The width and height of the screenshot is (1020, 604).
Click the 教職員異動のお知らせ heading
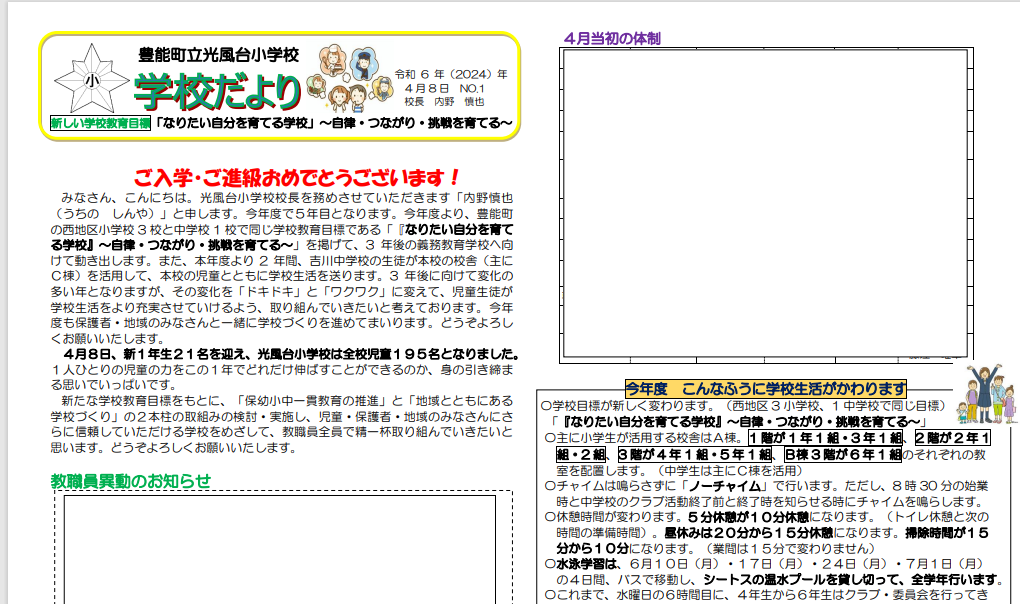pos(131,480)
